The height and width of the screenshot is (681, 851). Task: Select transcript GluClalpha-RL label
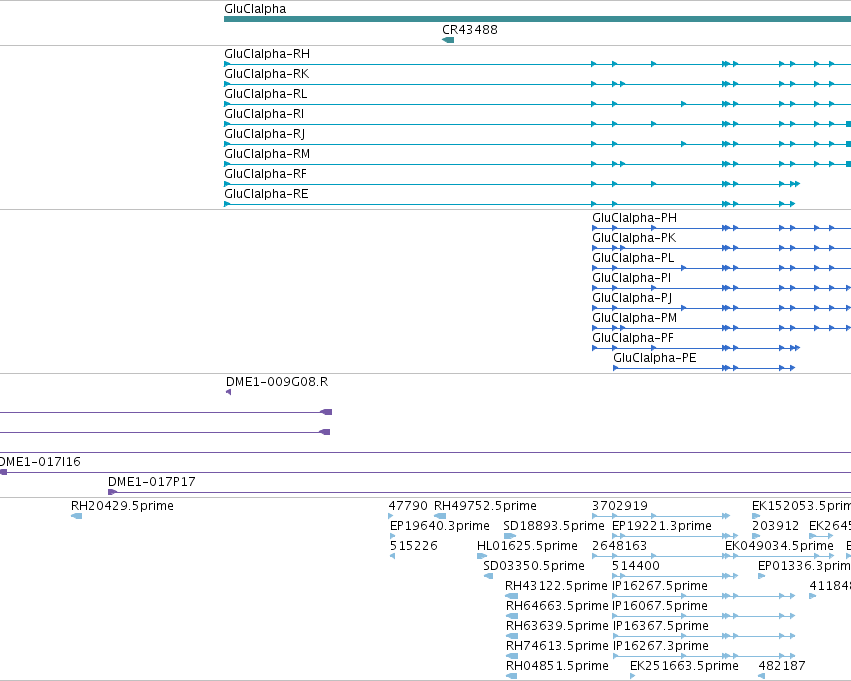[265, 94]
